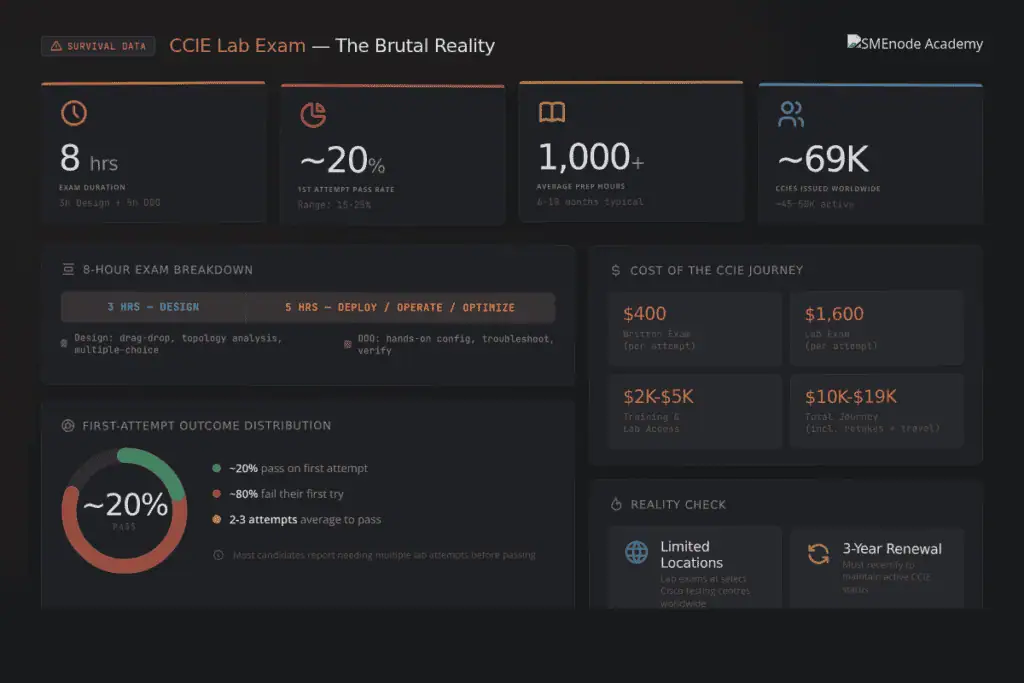Image resolution: width=1024 pixels, height=683 pixels.
Task: Click the 8-HOUR EXAM BREAKDOWN heading
Action: pyautogui.click(x=168, y=270)
